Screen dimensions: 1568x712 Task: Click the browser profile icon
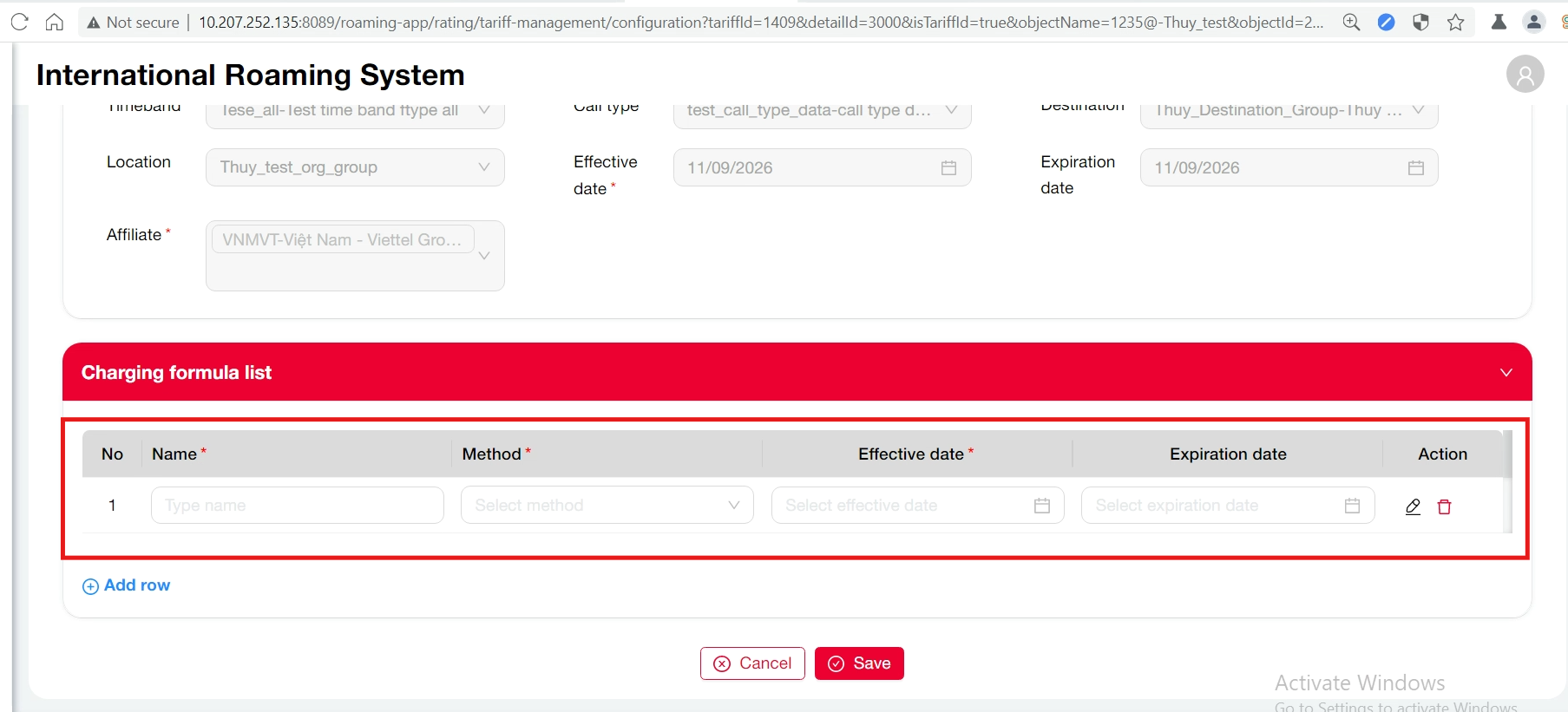(x=1533, y=23)
